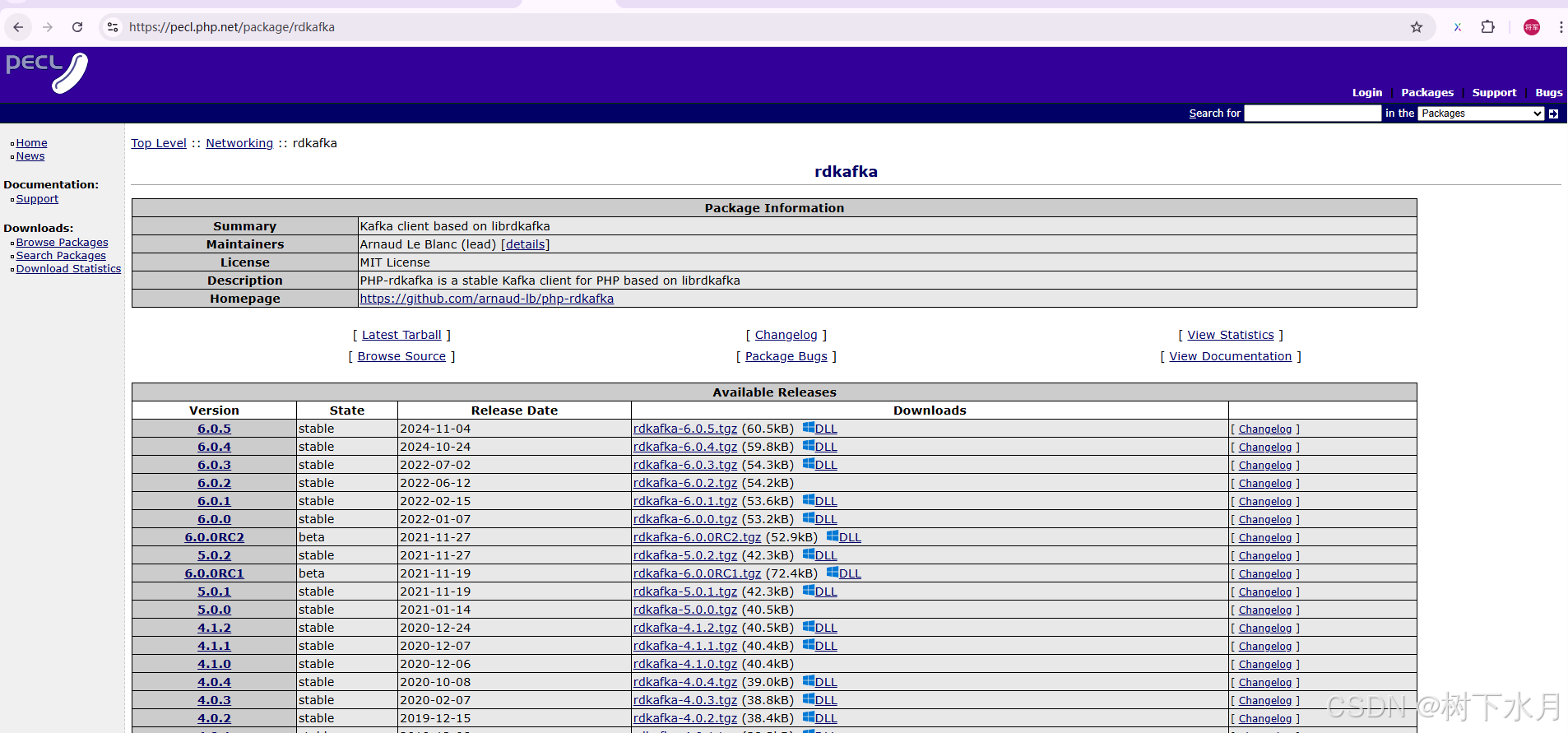Screen dimensions: 1568x733
Task: Open the browser extensions puzzle icon
Action: (x=1487, y=27)
